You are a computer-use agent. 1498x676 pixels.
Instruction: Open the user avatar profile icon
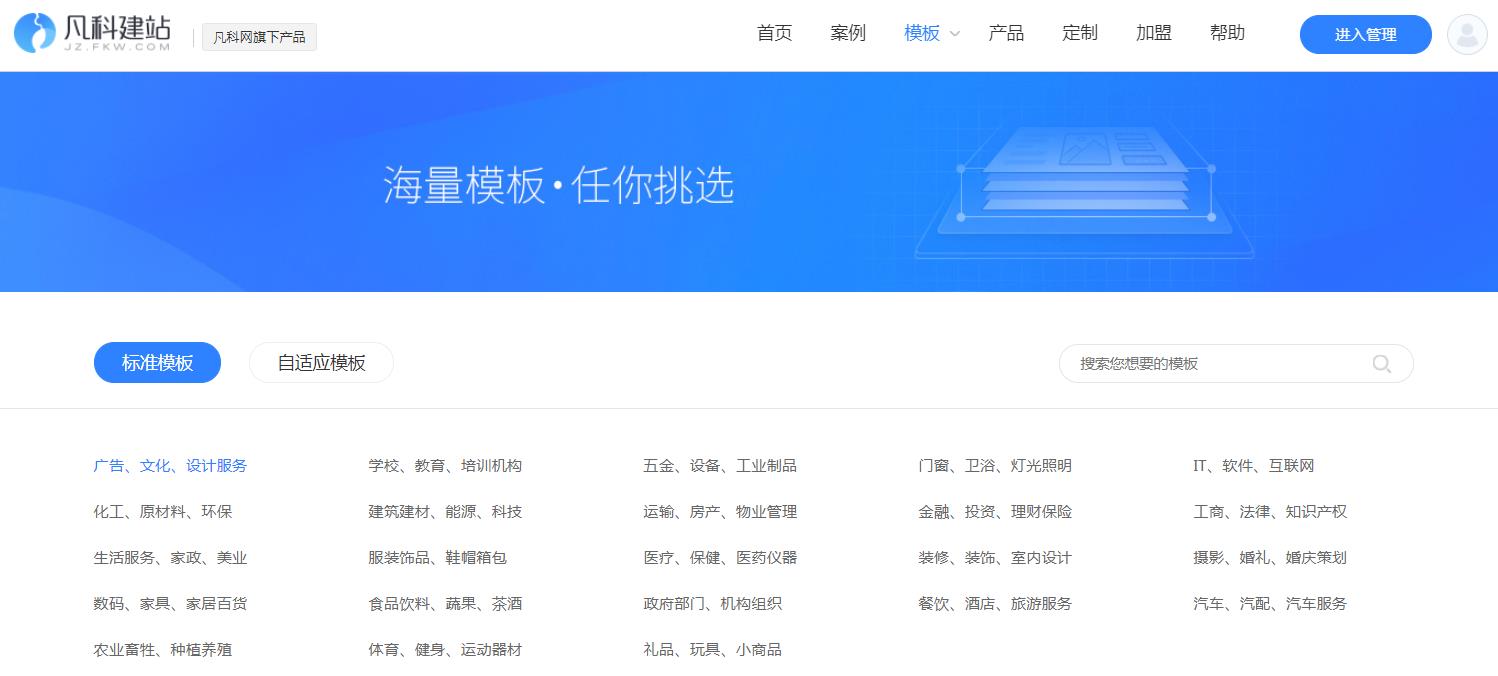click(1467, 34)
